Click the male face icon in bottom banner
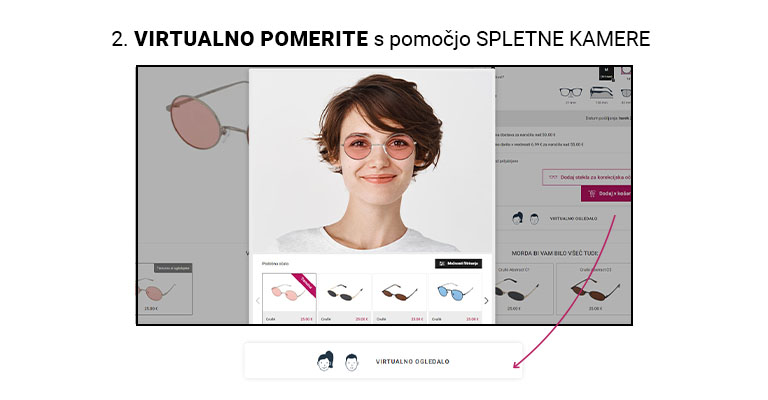Image resolution: width=768 pixels, height=400 pixels. click(x=352, y=362)
